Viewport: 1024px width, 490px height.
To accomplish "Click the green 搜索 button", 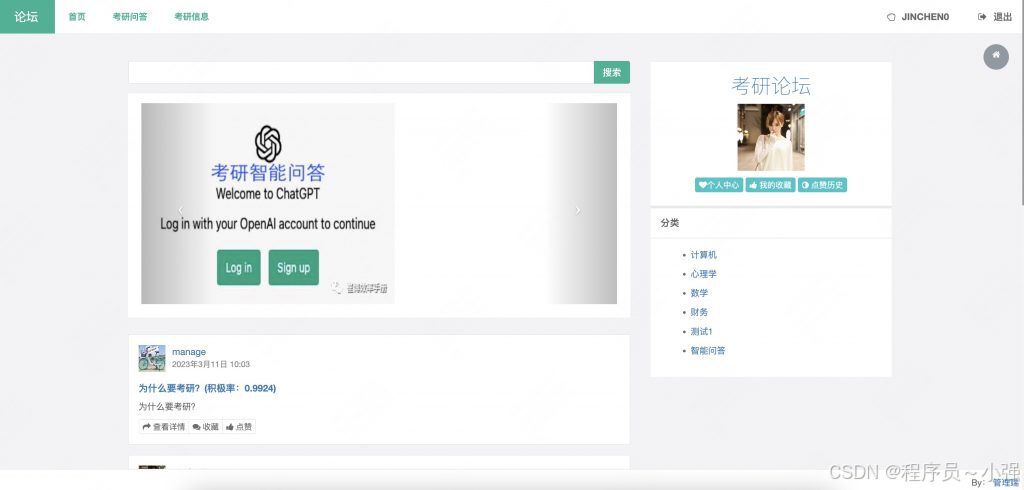I will point(612,73).
